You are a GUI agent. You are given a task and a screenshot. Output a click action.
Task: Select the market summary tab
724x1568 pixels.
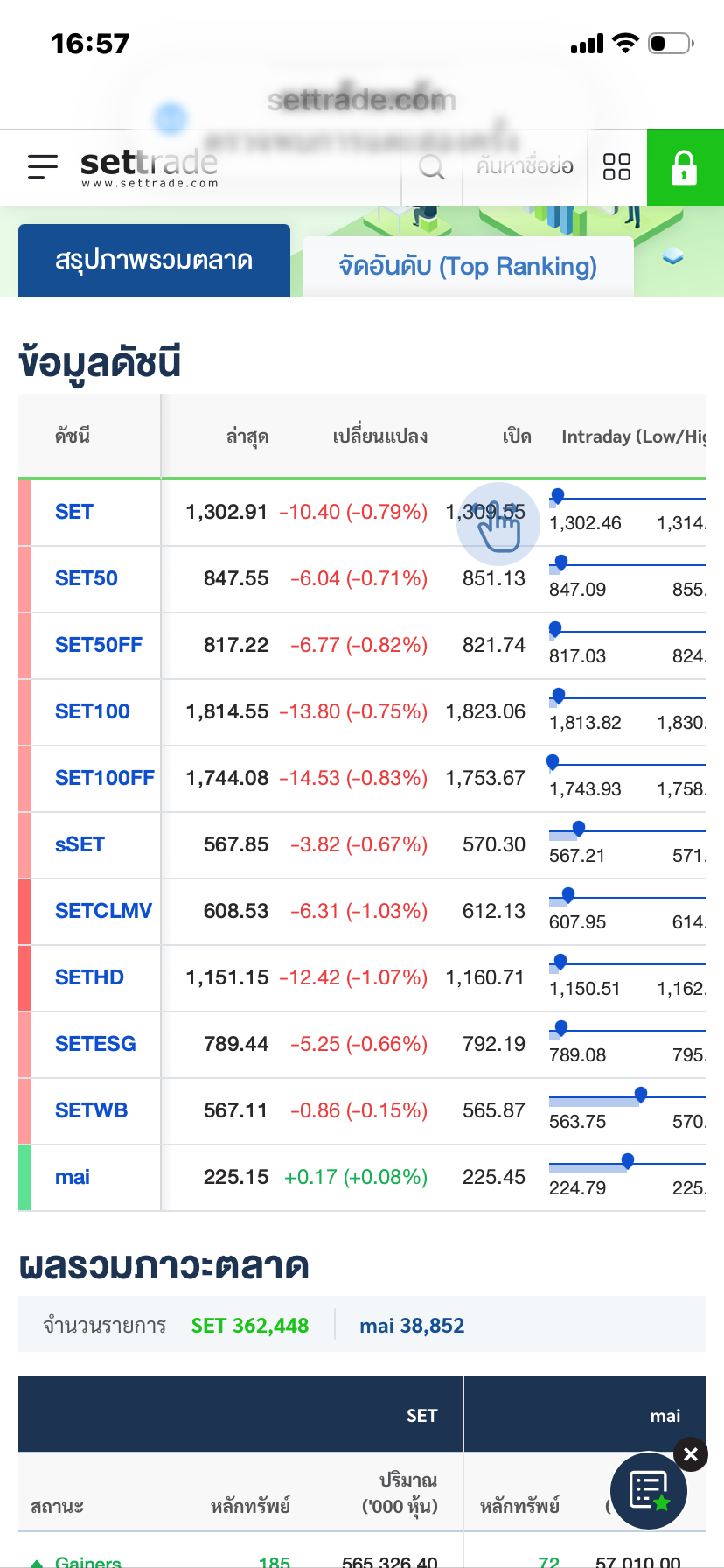(154, 261)
